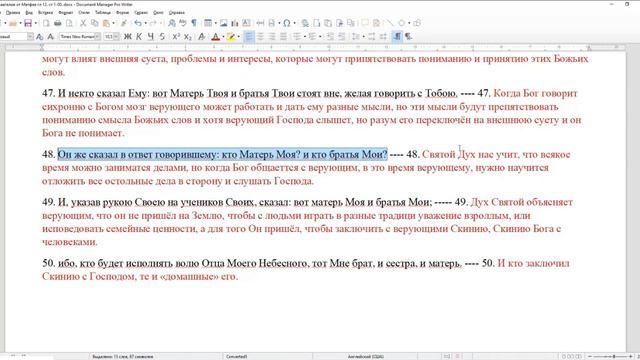Click the Print icon in the toolbar
640x360 pixels.
[58, 23]
